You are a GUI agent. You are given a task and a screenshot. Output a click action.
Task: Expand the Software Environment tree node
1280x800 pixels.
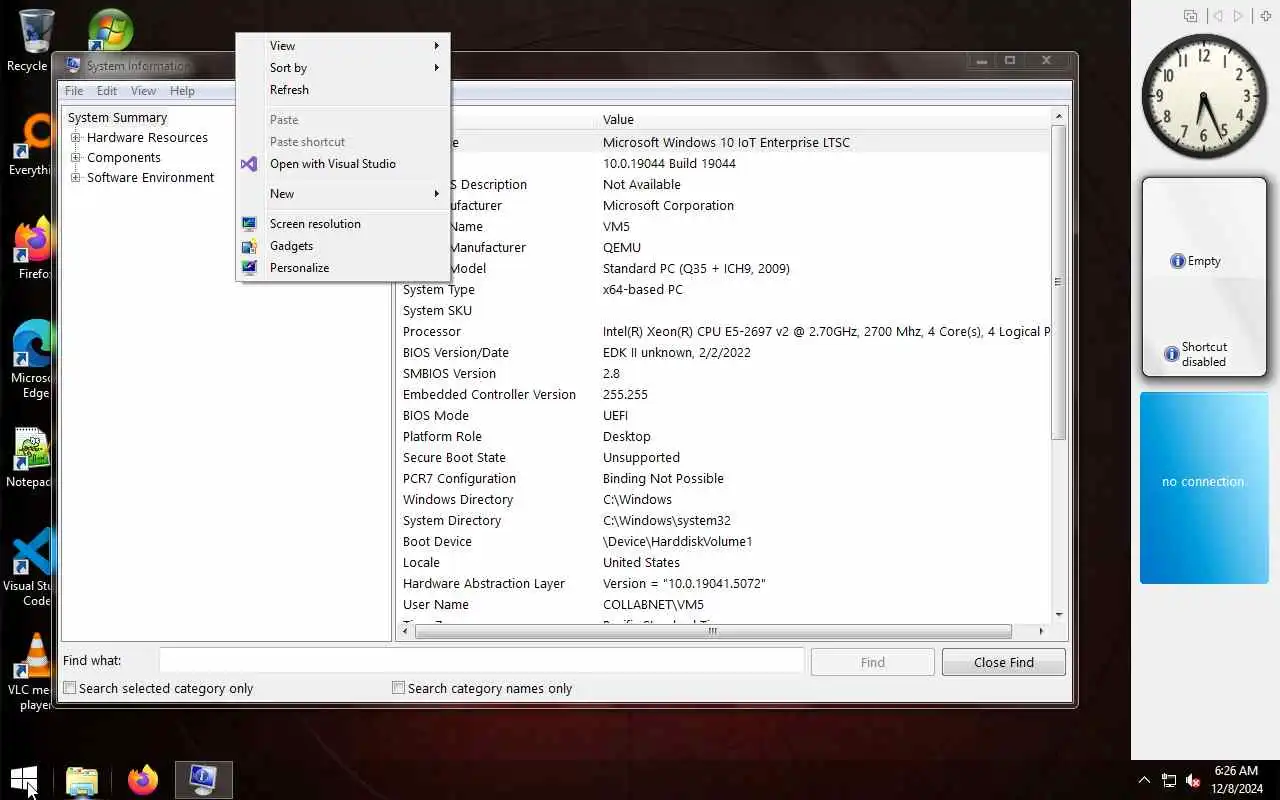click(x=76, y=178)
